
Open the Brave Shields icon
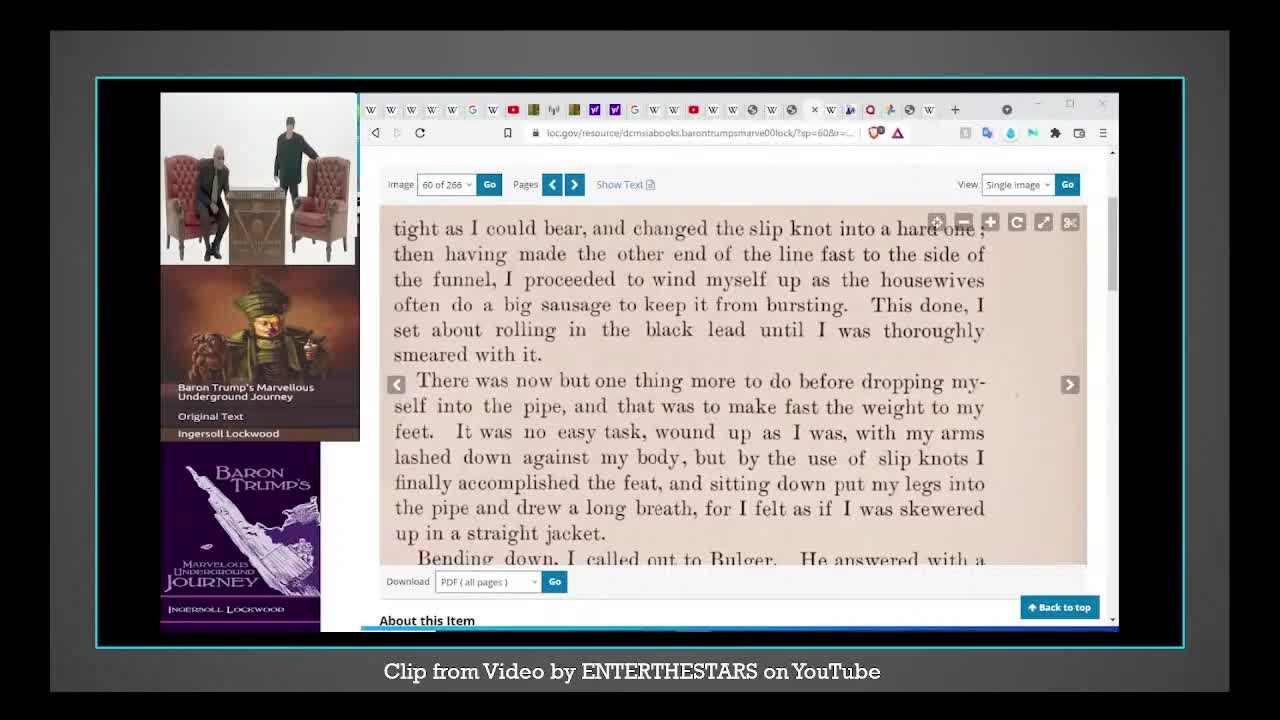coord(876,133)
